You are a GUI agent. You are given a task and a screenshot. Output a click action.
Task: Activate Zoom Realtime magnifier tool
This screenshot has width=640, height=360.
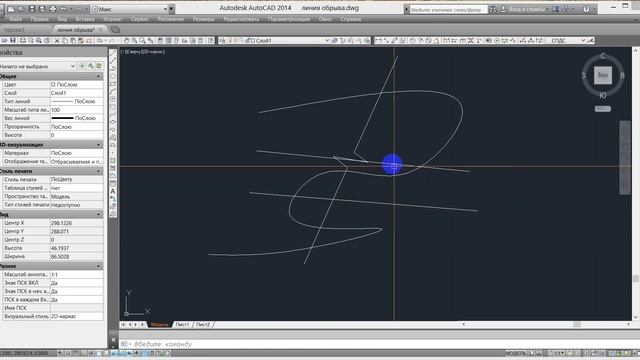[134, 40]
